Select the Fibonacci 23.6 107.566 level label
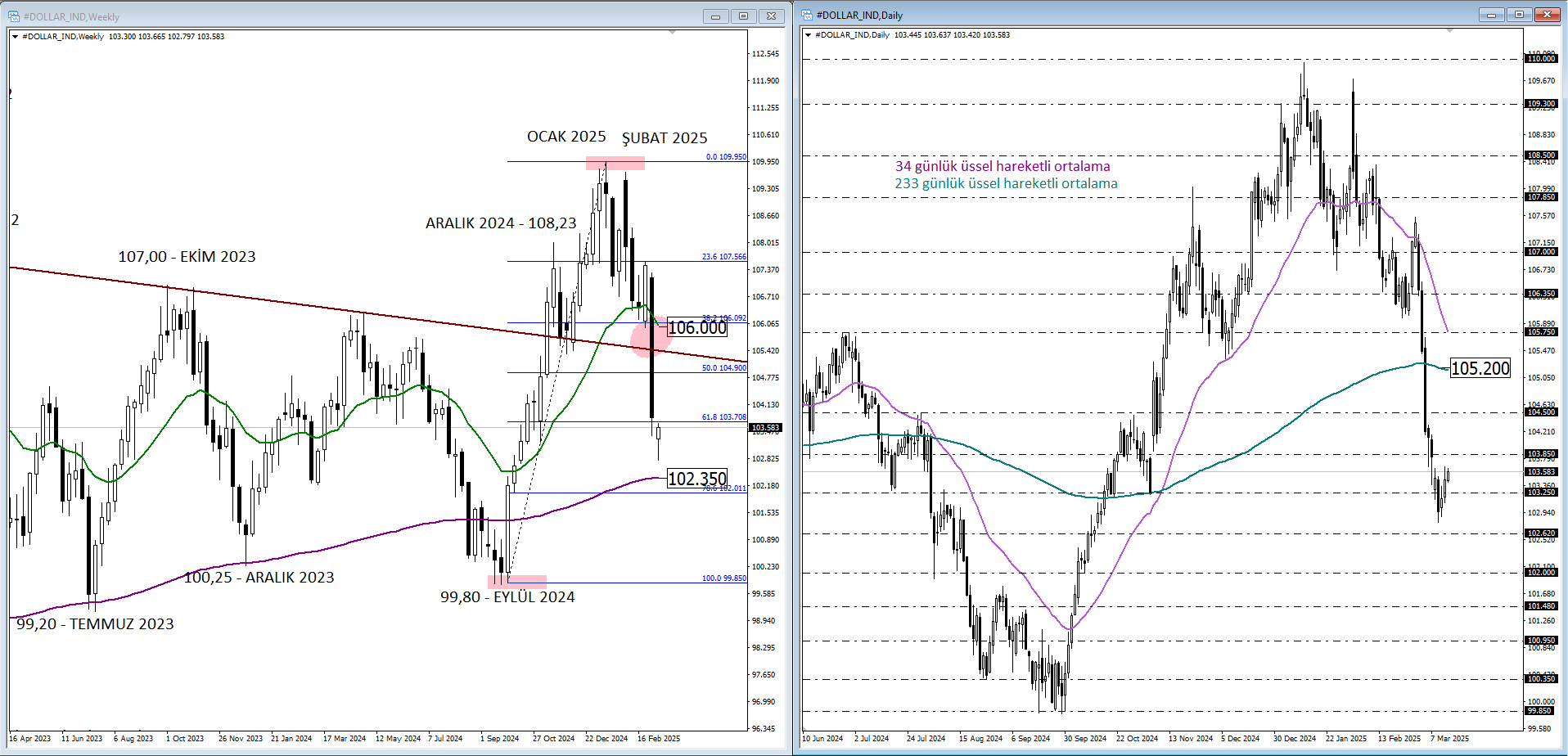1568x756 pixels. (724, 257)
